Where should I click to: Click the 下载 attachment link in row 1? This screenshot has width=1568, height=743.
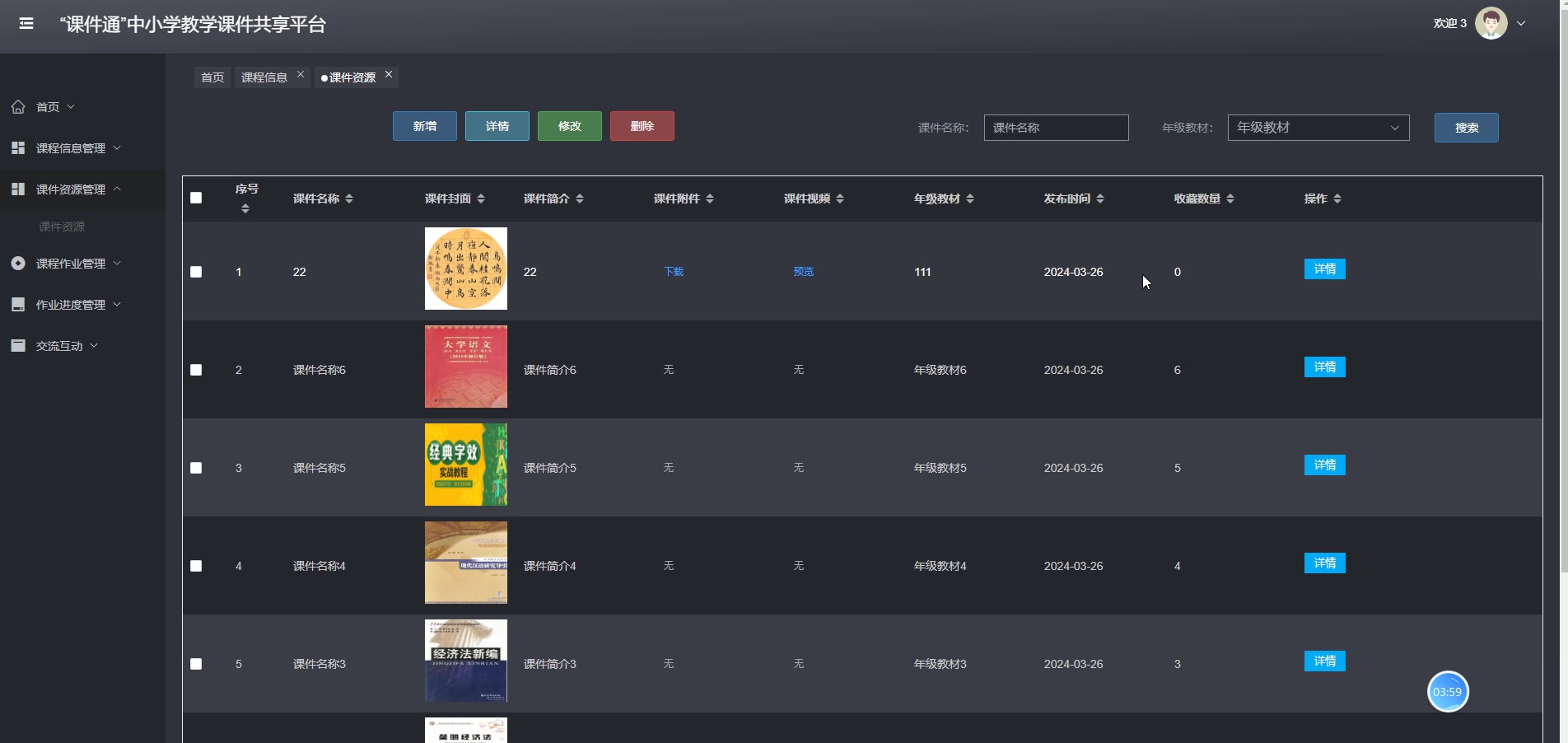674,272
